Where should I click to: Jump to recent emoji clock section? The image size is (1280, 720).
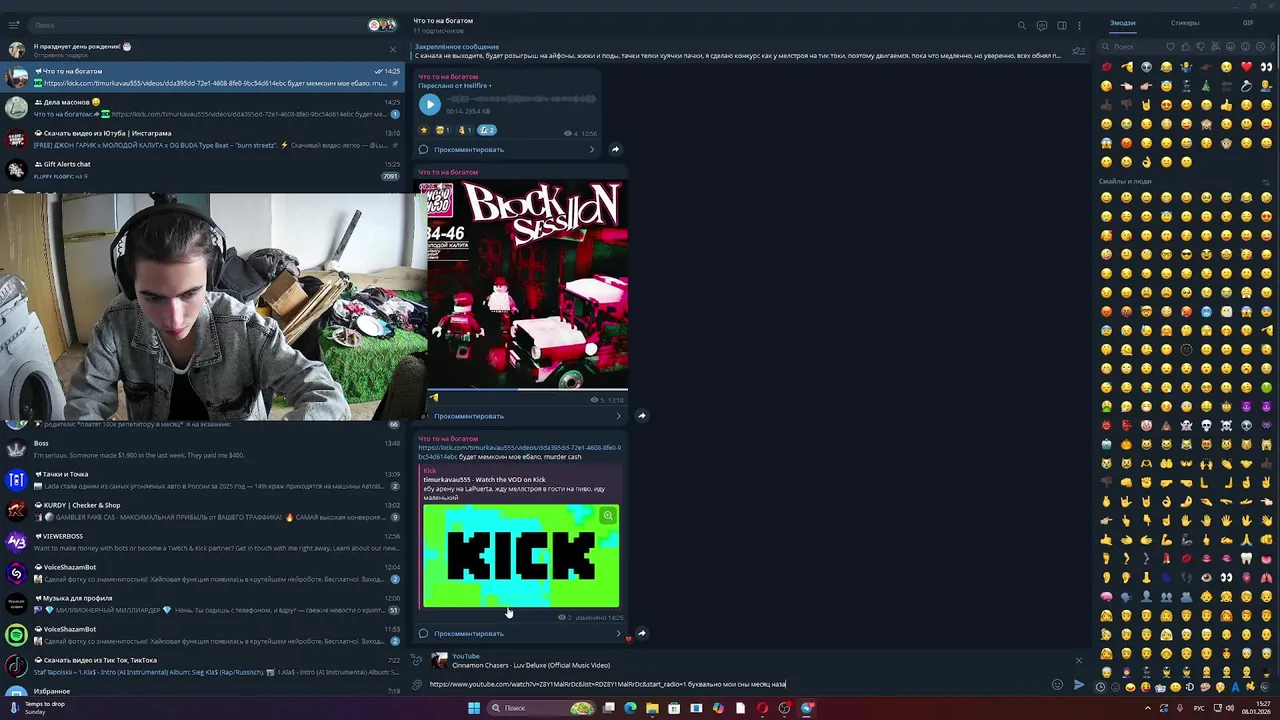[1100, 687]
